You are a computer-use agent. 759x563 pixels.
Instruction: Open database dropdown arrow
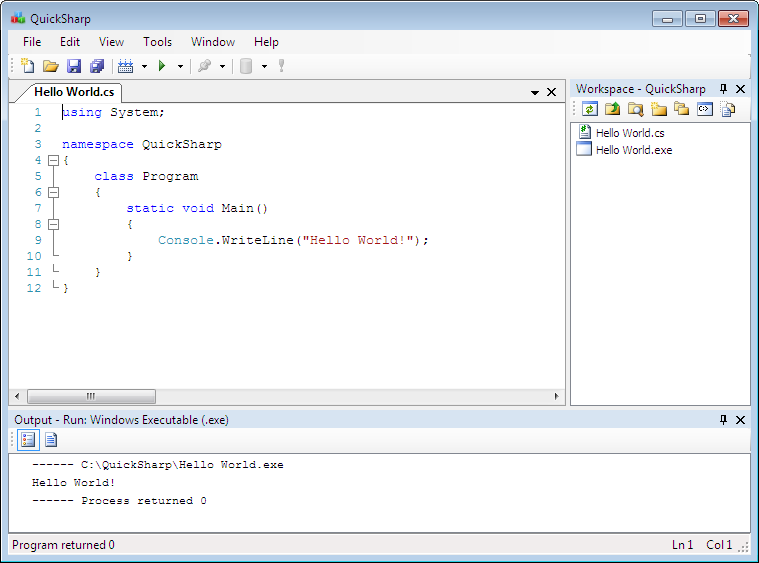click(264, 66)
